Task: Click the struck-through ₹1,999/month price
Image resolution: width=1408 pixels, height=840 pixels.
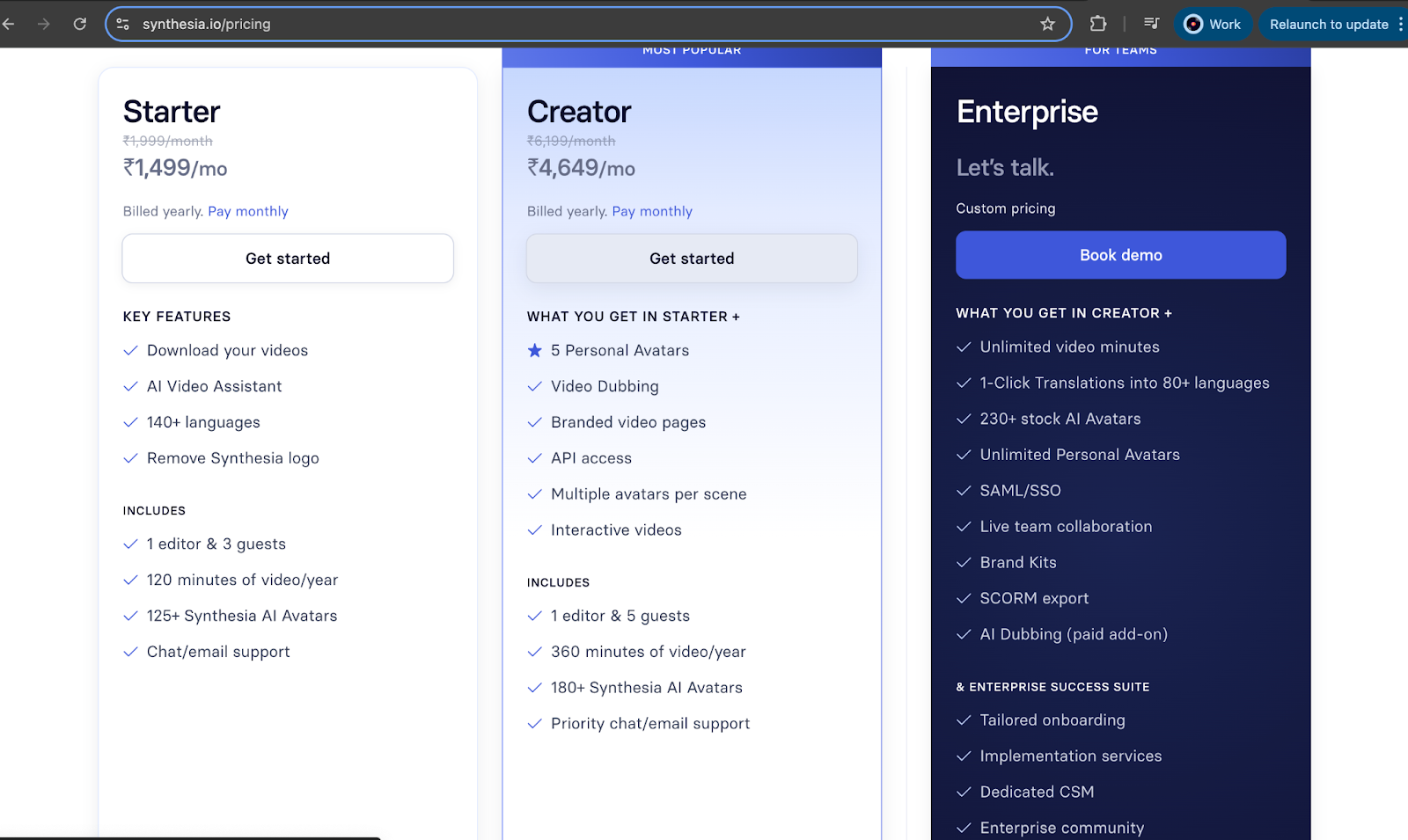Action: (168, 141)
